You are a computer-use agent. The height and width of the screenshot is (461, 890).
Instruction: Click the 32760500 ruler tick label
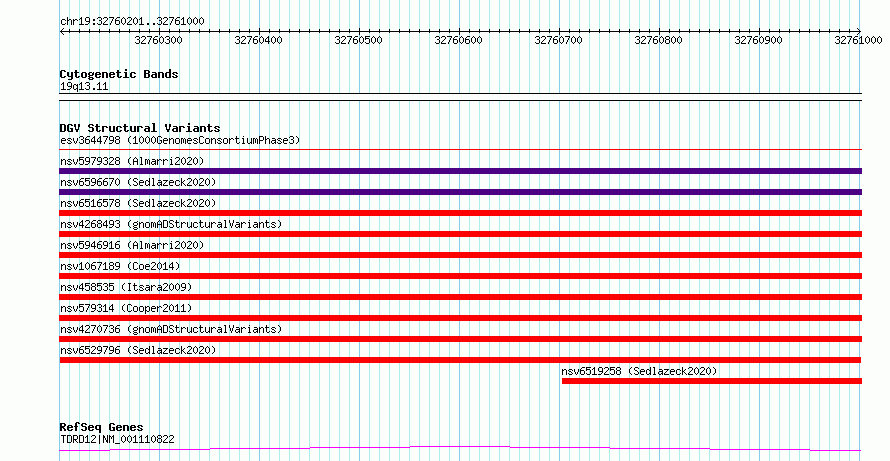coord(359,40)
